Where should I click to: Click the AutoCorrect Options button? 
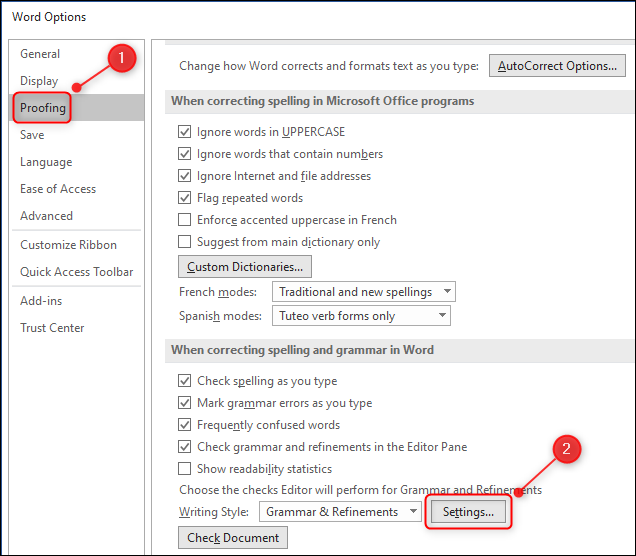557,66
